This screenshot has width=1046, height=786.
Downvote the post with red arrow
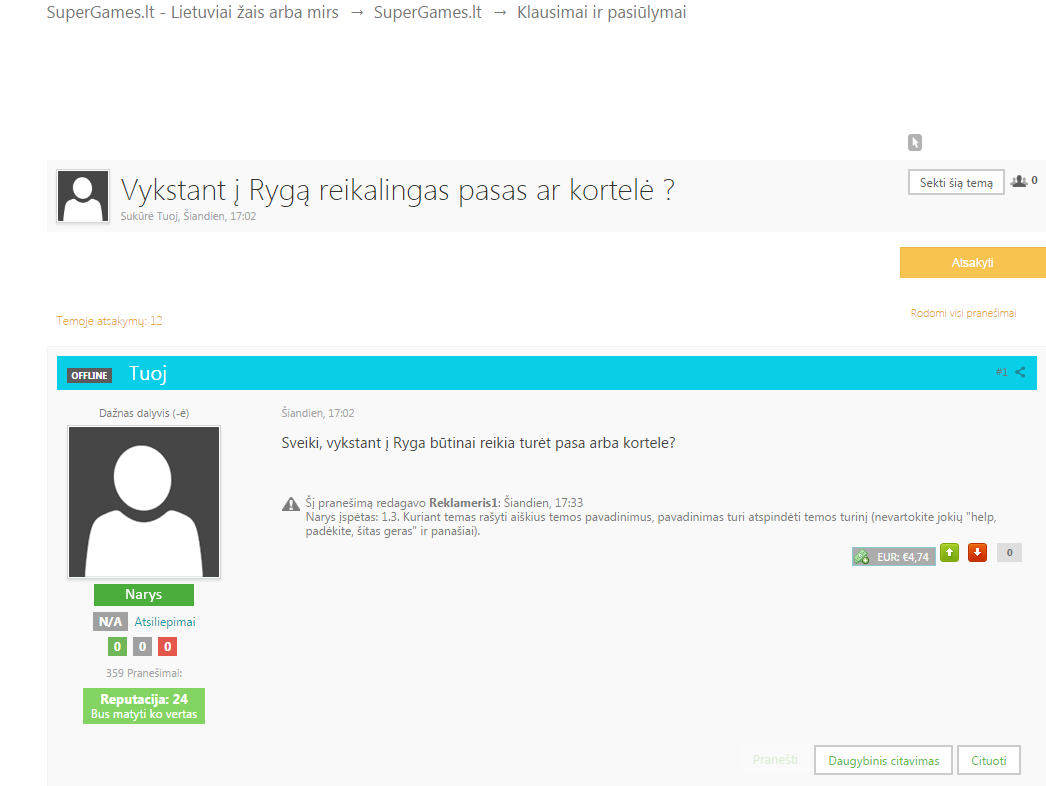point(977,552)
